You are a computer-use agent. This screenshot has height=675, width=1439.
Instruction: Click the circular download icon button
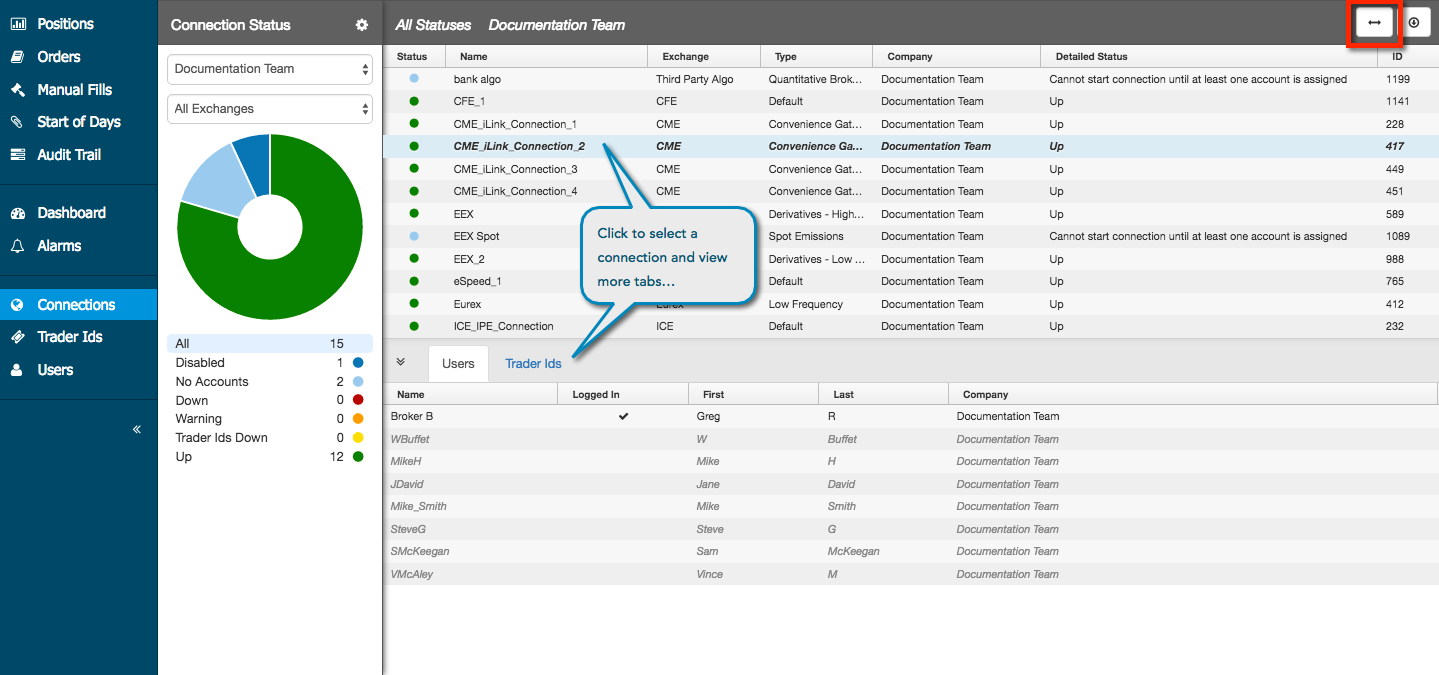(x=1414, y=22)
